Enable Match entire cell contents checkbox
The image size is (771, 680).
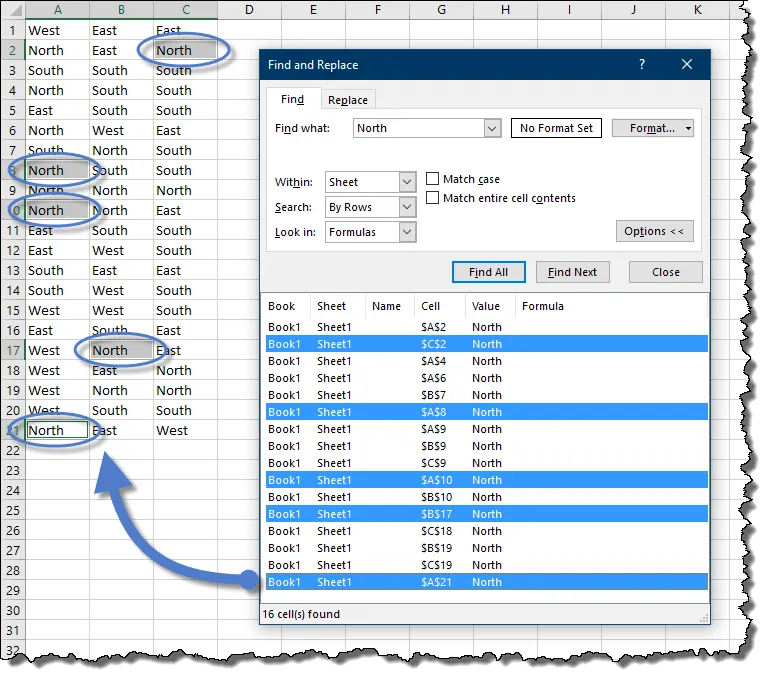click(432, 198)
